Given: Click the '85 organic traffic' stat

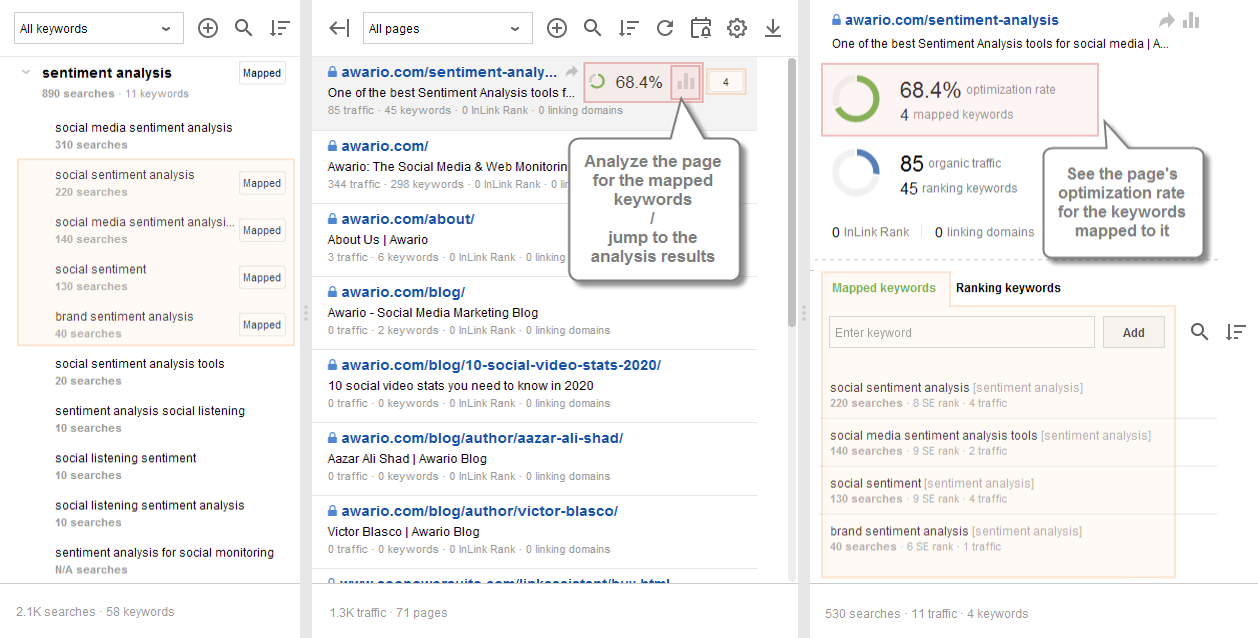Looking at the screenshot, I should [950, 163].
